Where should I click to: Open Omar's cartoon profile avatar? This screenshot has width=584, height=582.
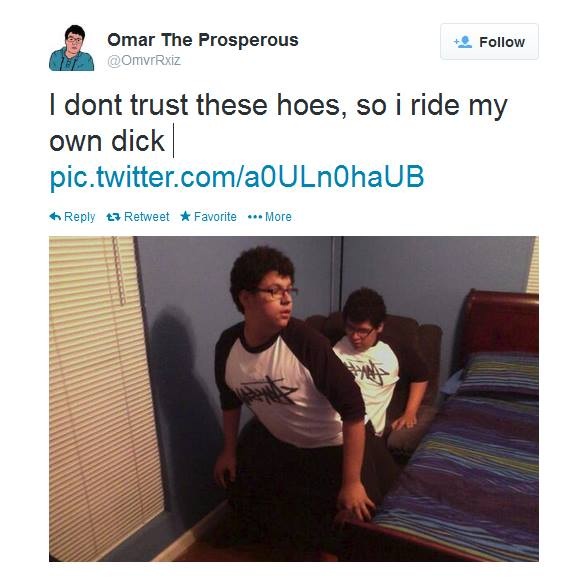[x=72, y=48]
